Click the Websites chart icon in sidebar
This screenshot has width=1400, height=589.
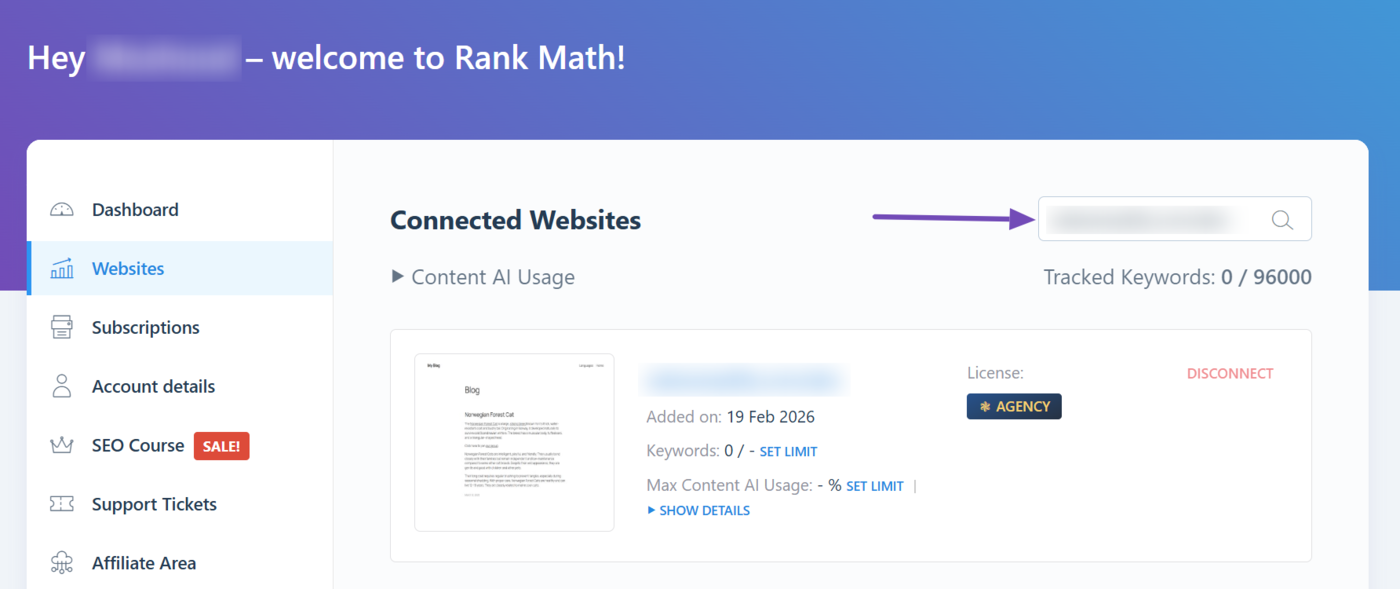click(x=62, y=268)
